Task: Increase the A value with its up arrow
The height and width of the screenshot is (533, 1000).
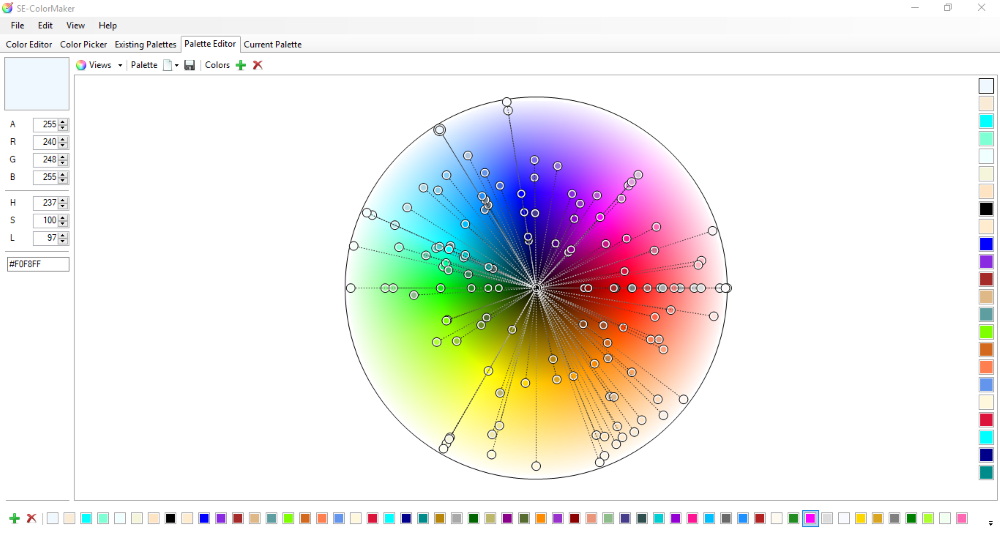Action: [62, 122]
